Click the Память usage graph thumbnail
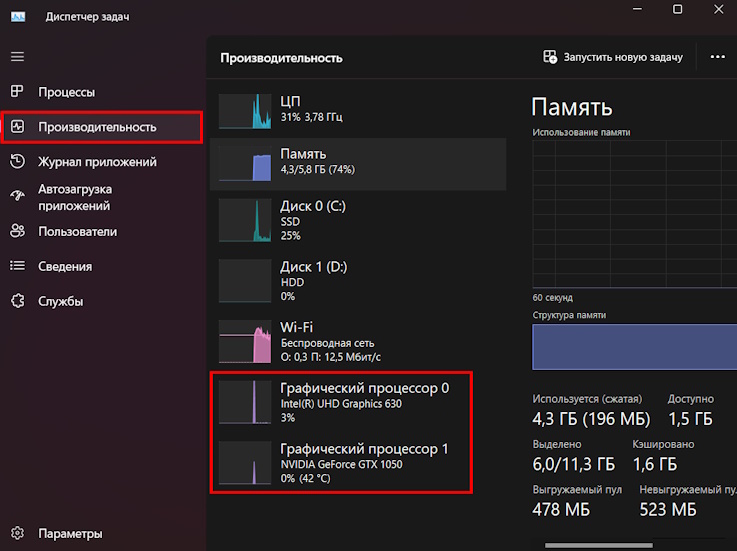737x551 pixels. [x=245, y=164]
